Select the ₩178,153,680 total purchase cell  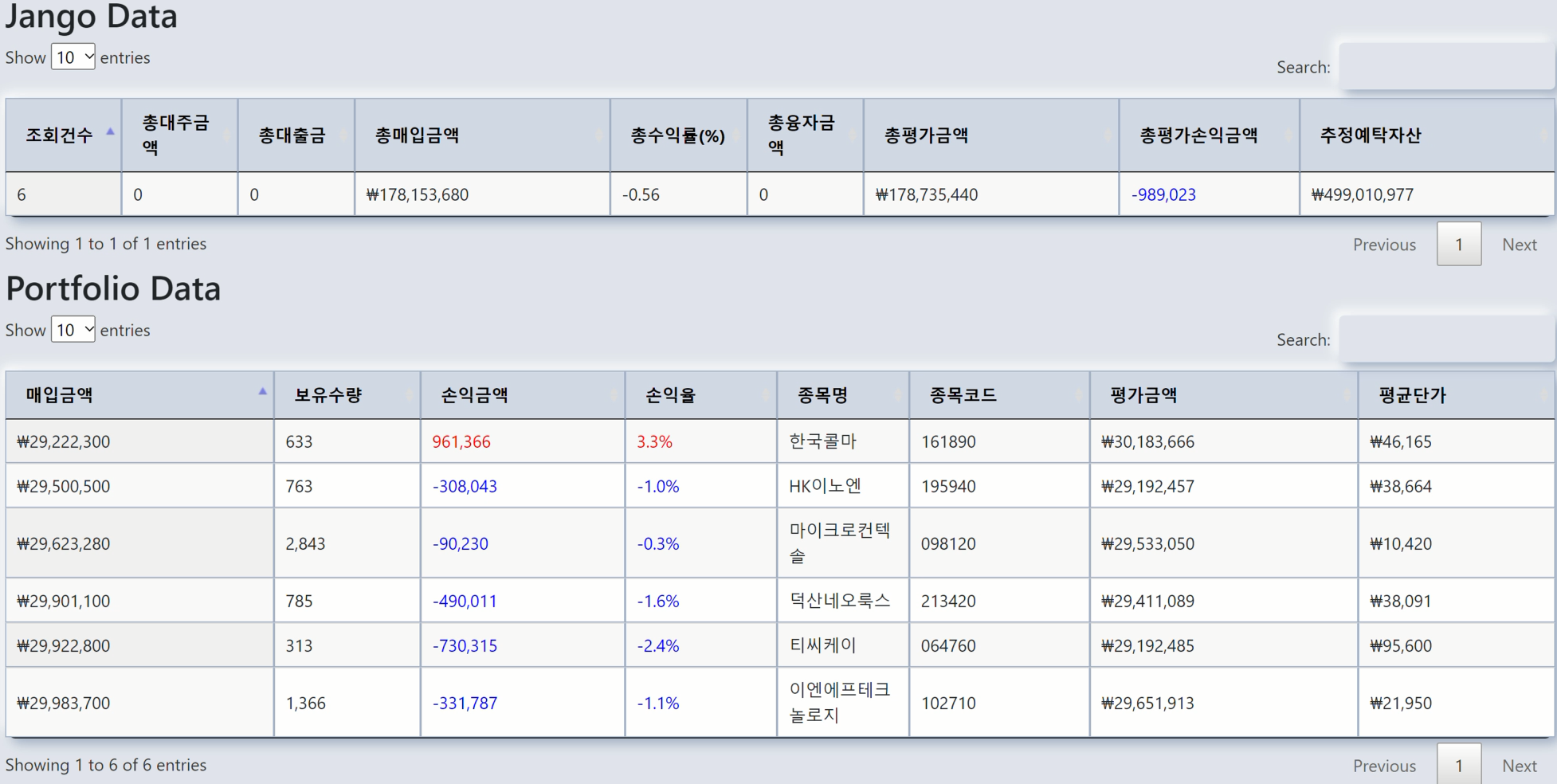(482, 194)
